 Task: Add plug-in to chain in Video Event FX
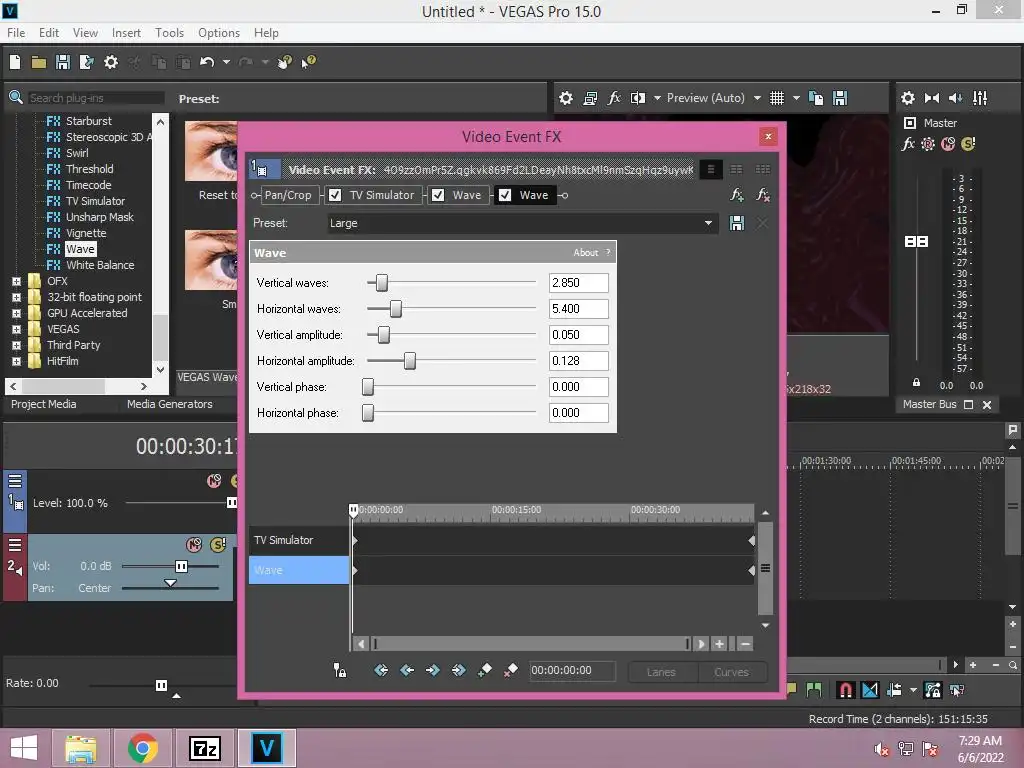pyautogui.click(x=737, y=195)
